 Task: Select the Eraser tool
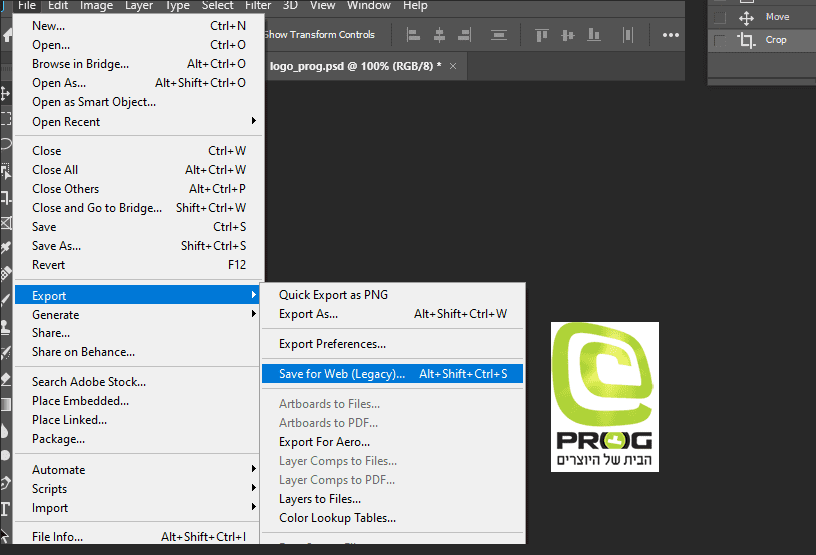5,379
